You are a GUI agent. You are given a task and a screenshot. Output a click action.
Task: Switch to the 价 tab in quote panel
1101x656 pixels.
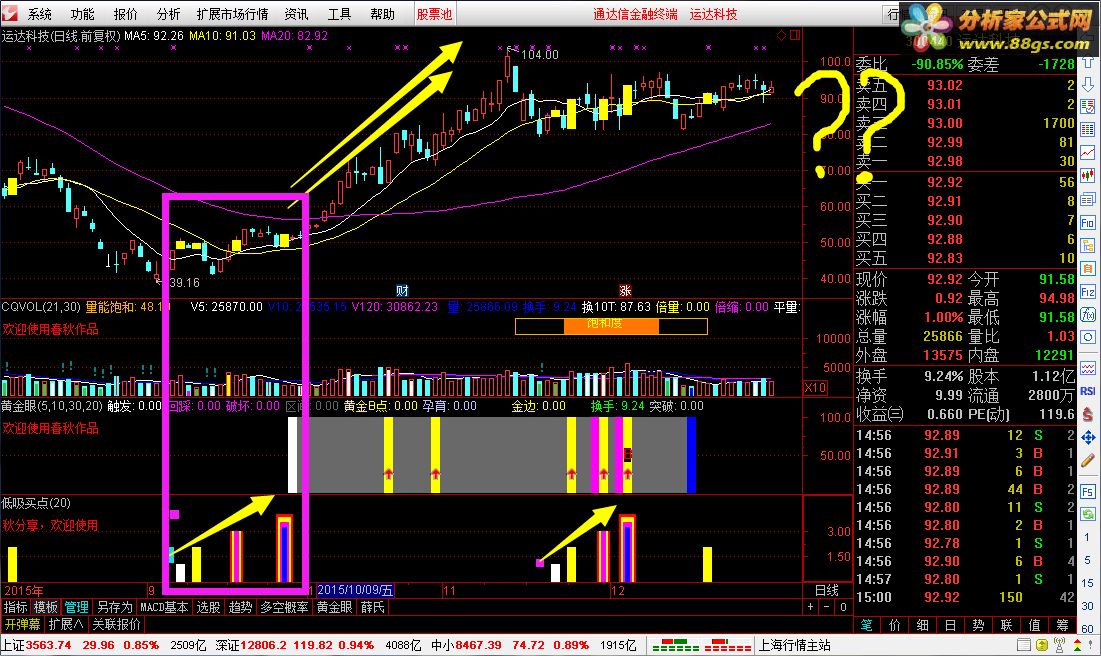tap(895, 625)
